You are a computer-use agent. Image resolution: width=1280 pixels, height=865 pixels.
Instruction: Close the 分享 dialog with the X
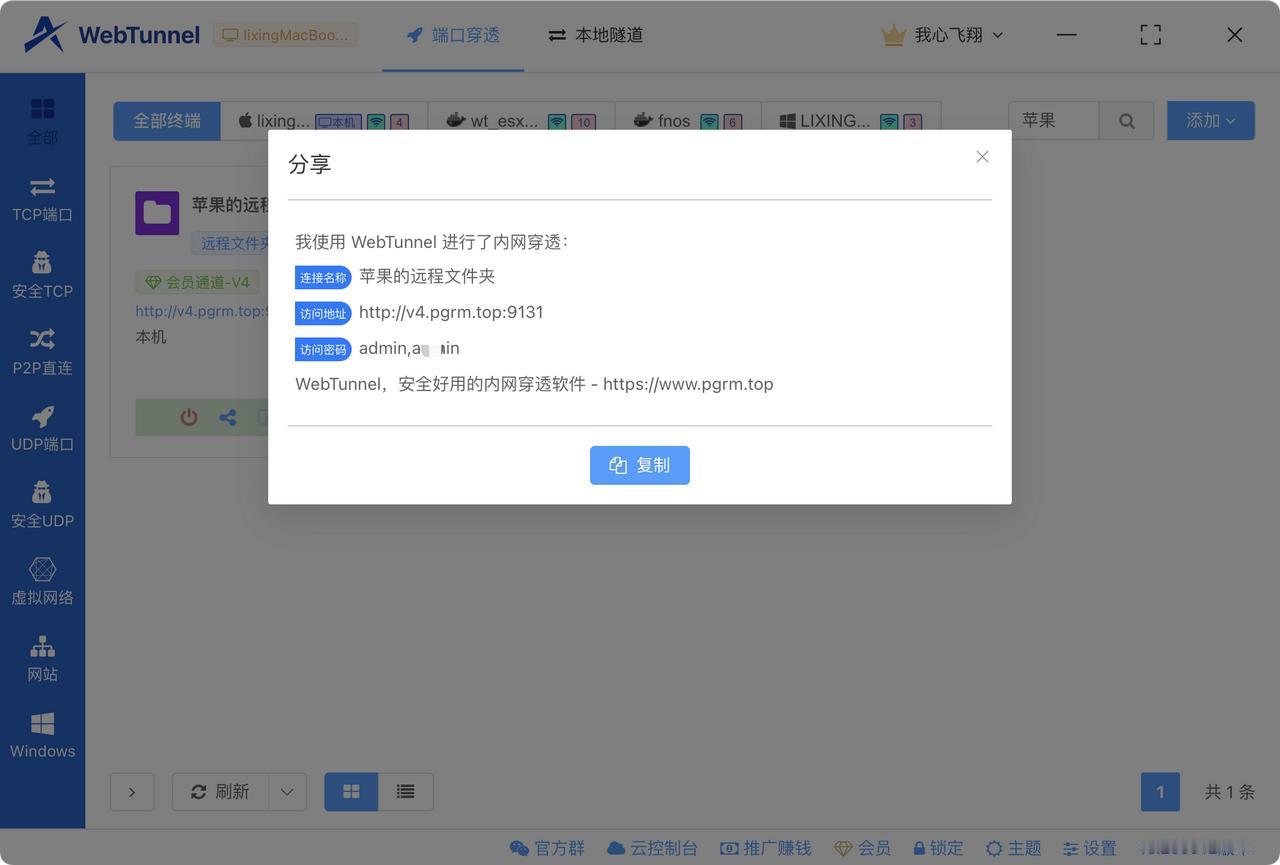tap(982, 157)
